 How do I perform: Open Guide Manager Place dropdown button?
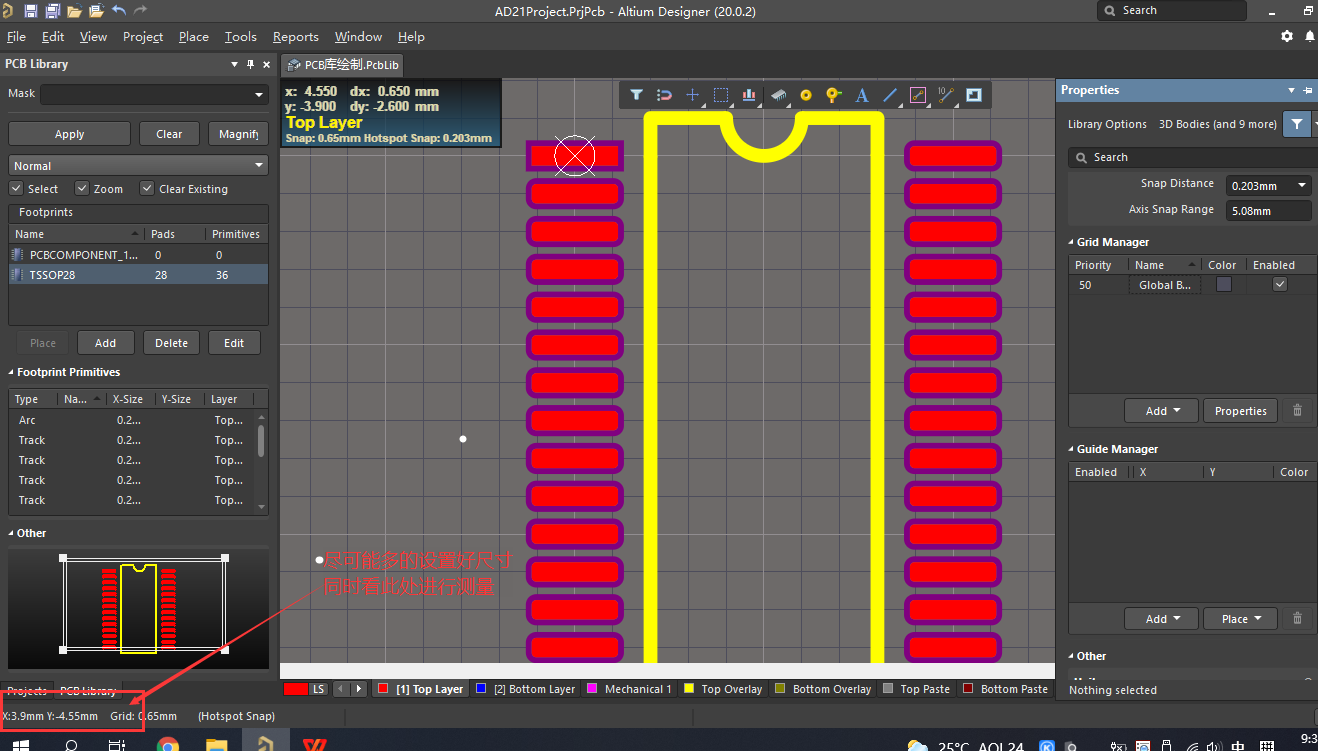click(x=1241, y=618)
